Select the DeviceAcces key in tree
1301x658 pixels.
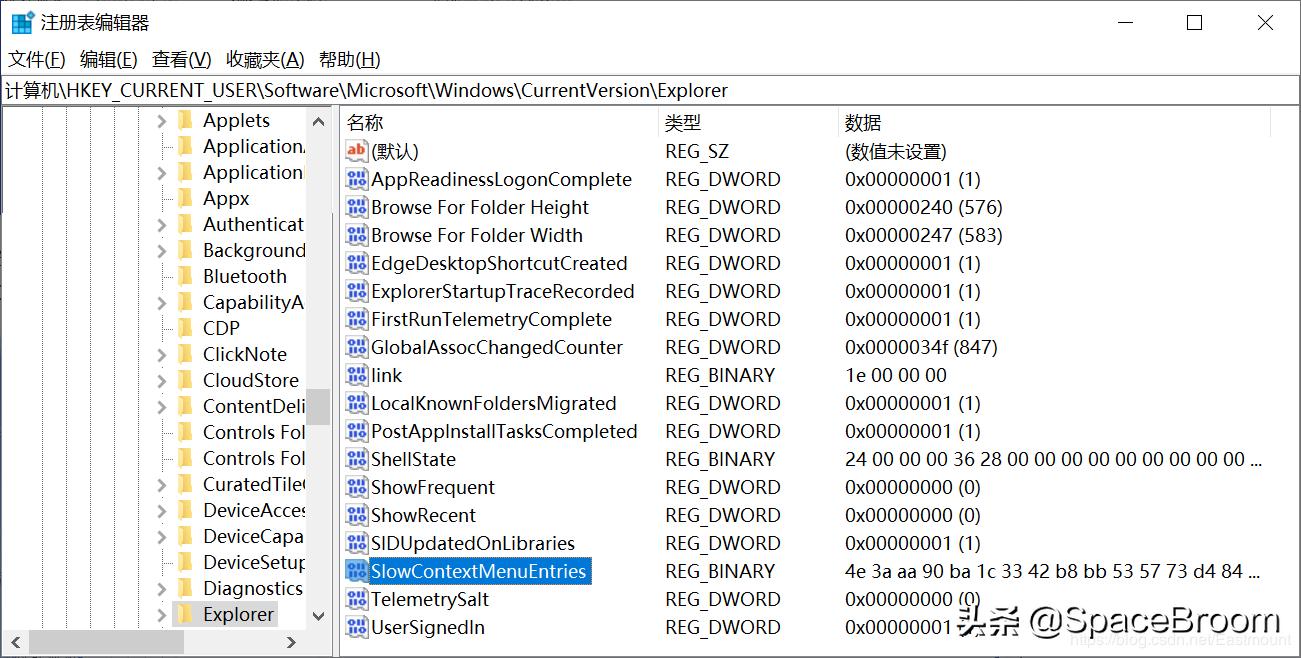254,510
